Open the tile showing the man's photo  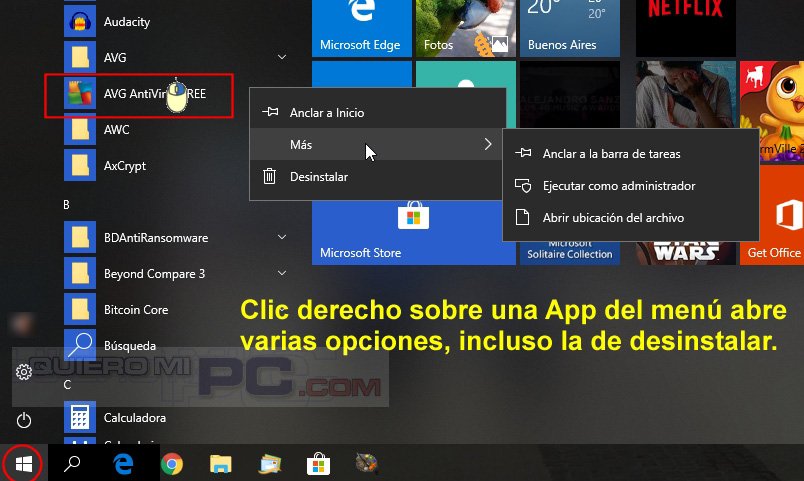[x=686, y=94]
